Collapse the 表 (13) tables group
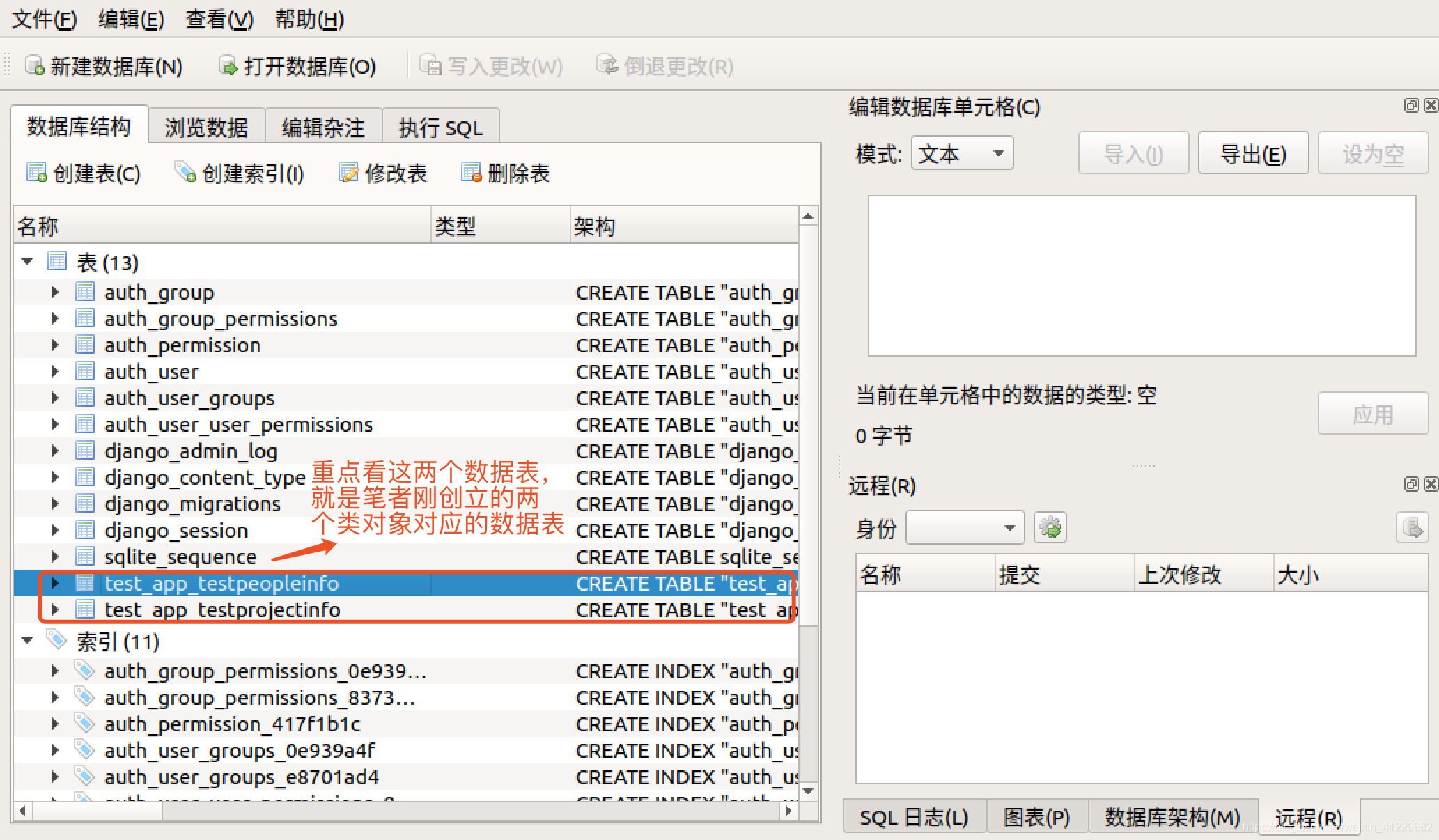 [x=28, y=262]
